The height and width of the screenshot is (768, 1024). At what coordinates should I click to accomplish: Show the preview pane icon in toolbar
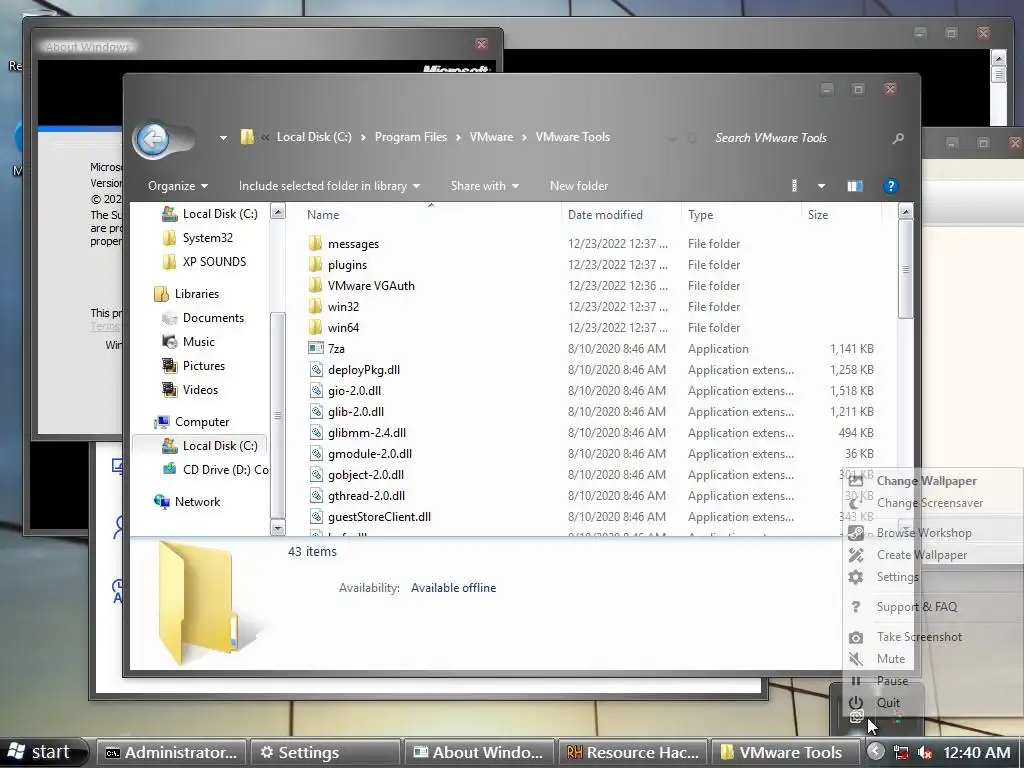[x=855, y=186]
